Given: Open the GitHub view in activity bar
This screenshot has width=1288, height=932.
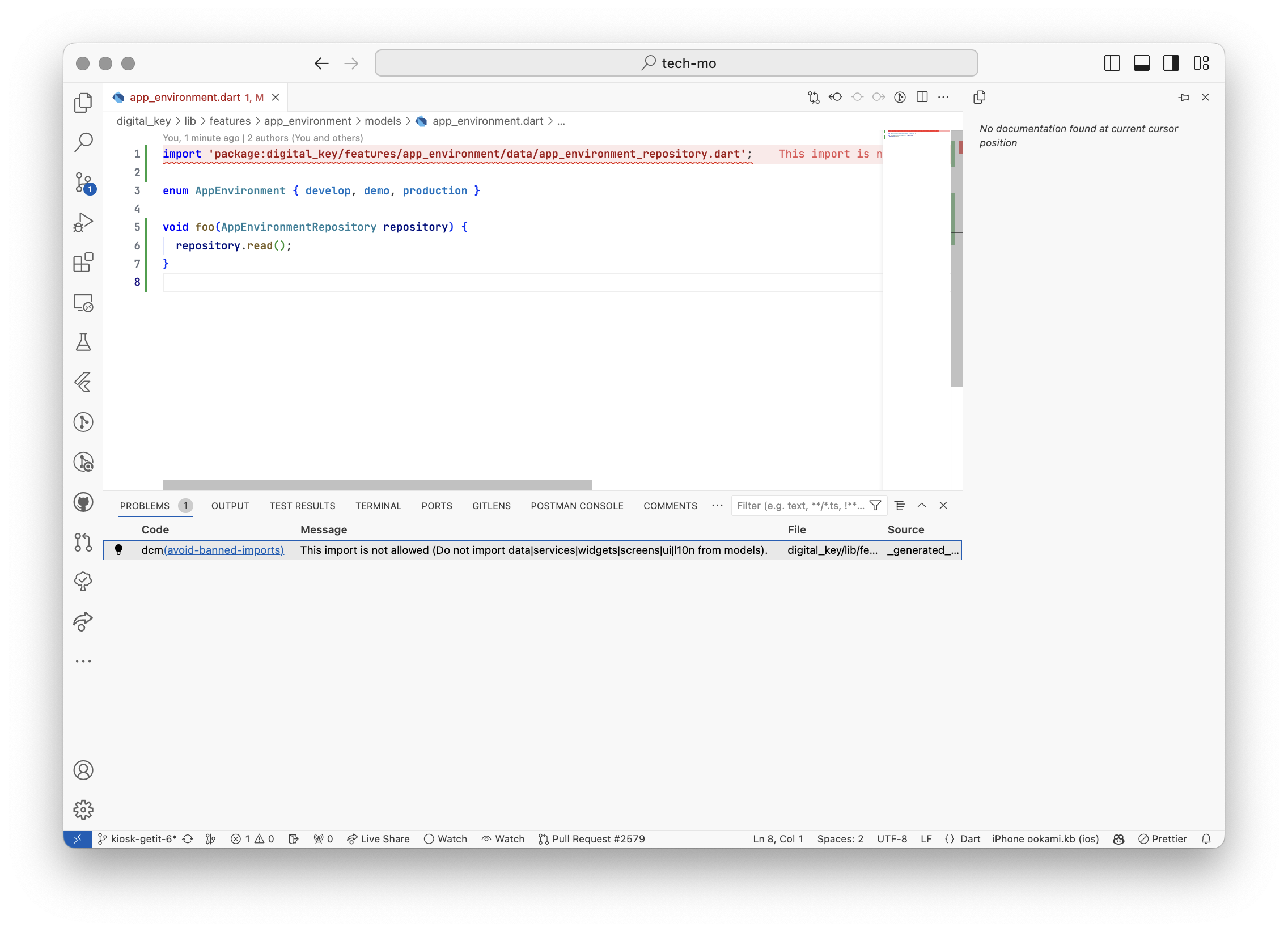Looking at the screenshot, I should tap(83, 502).
